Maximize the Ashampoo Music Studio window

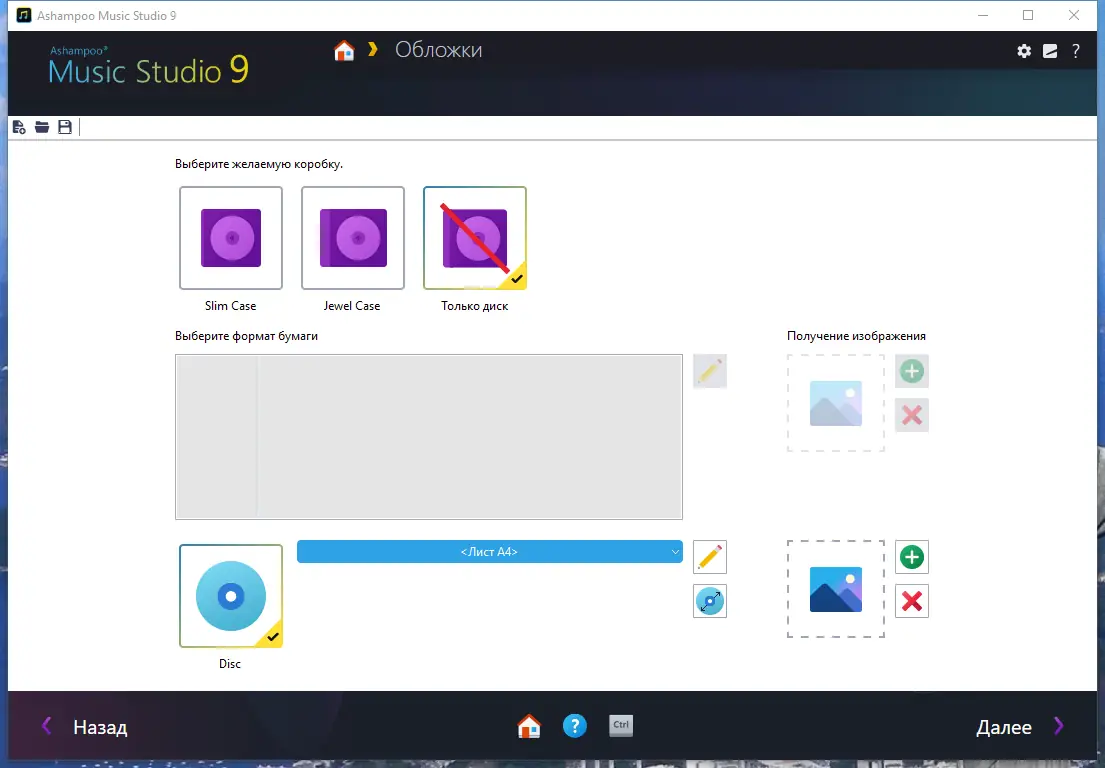point(1028,16)
